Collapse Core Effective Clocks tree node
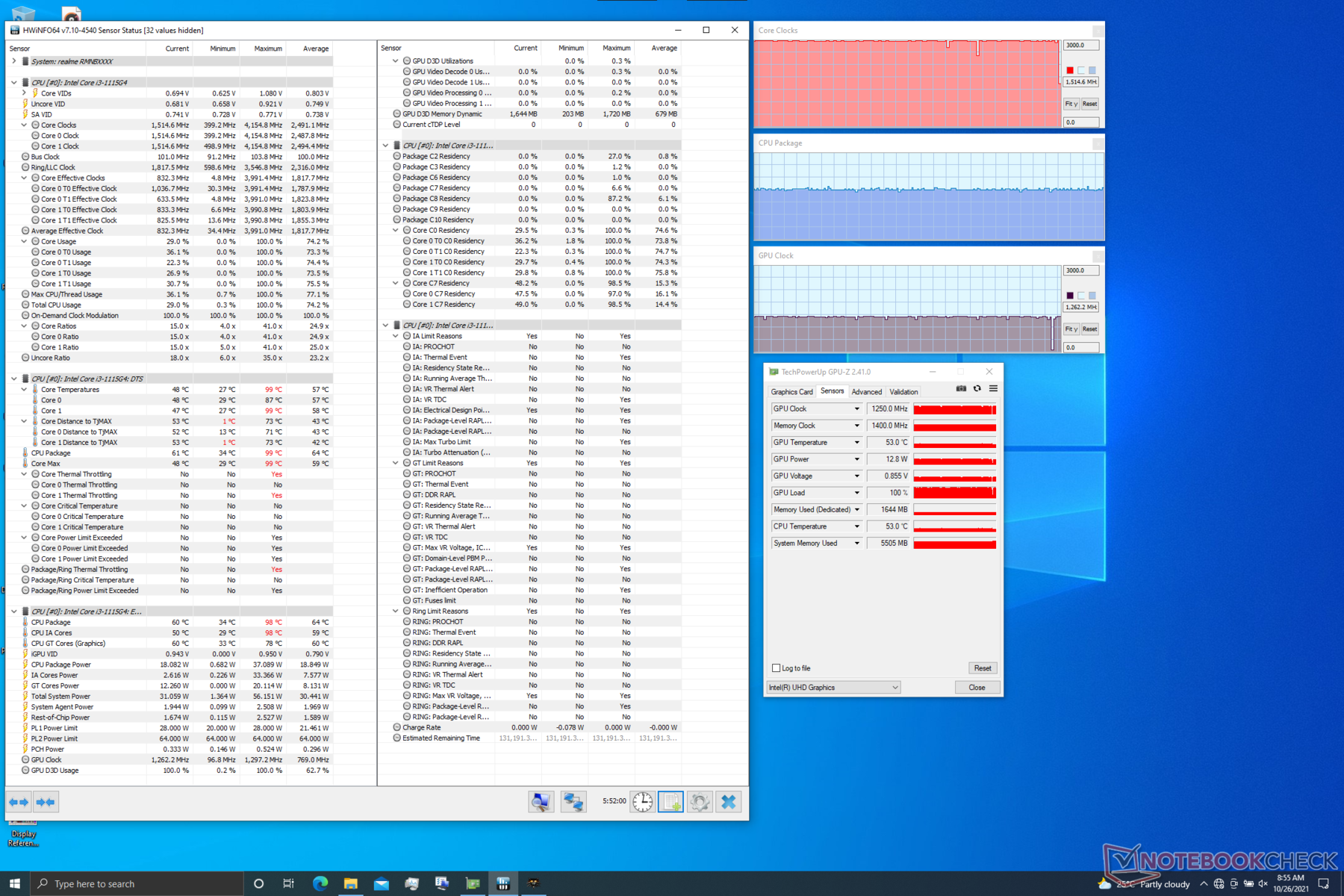1344x896 pixels. coord(24,178)
